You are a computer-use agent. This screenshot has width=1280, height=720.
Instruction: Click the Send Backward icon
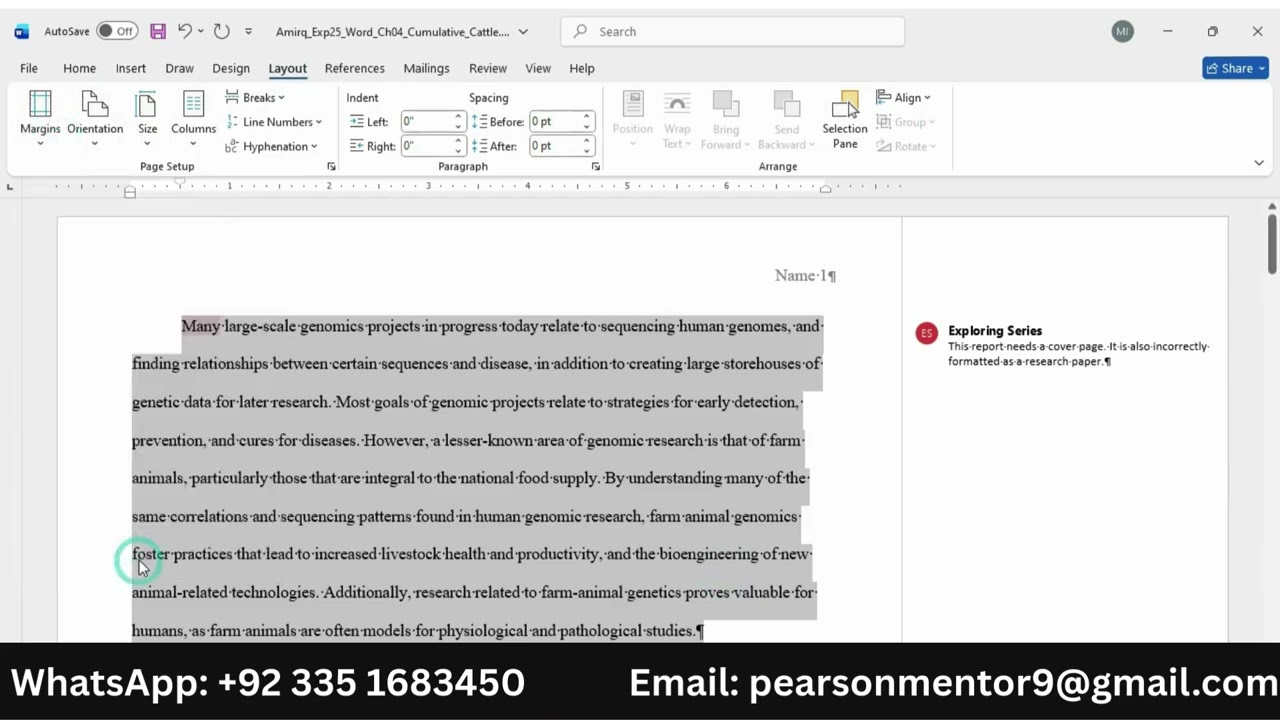(786, 104)
